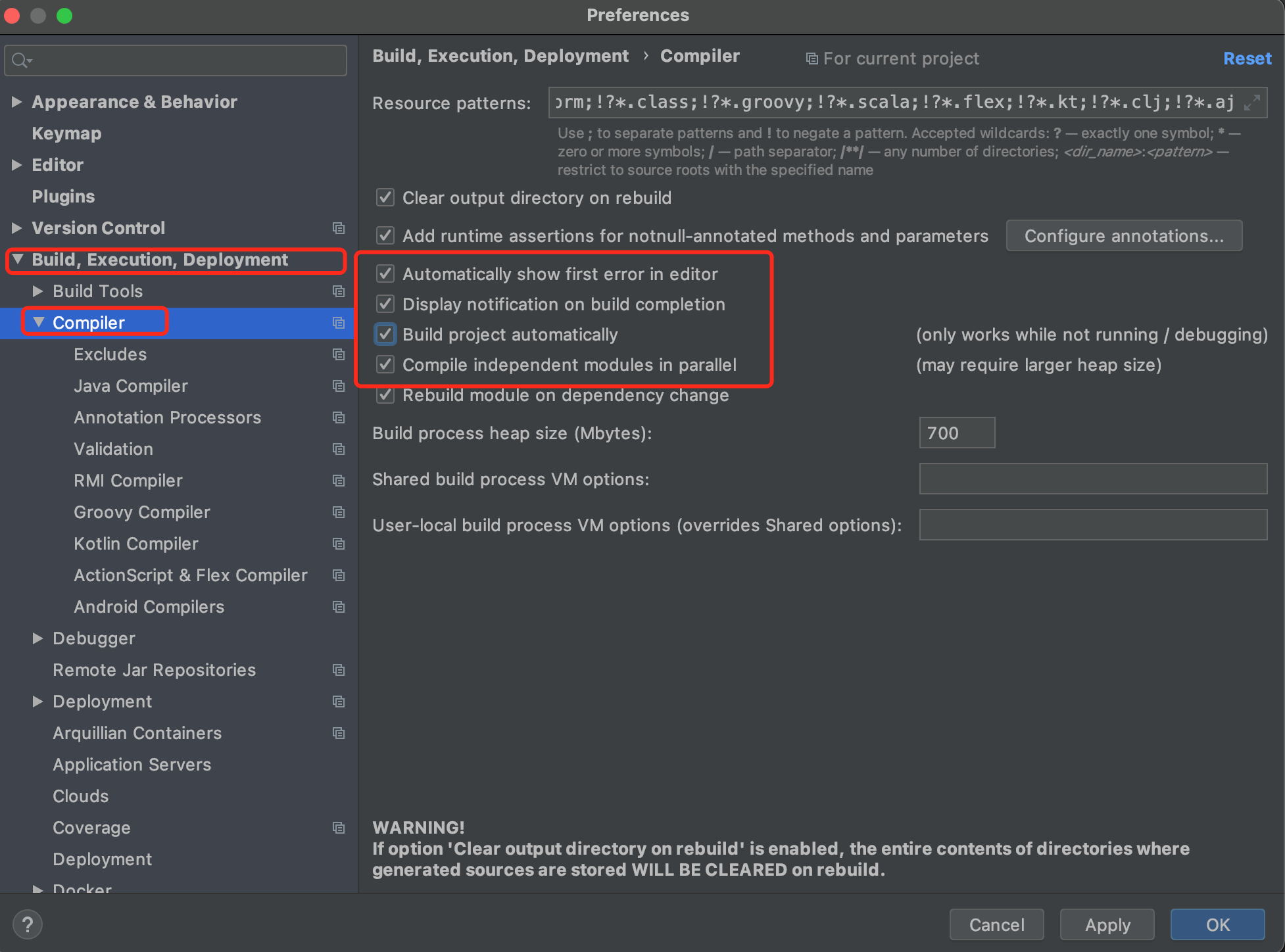Image resolution: width=1285 pixels, height=952 pixels.
Task: Disable Compile independent modules in parallel
Action: tap(385, 364)
